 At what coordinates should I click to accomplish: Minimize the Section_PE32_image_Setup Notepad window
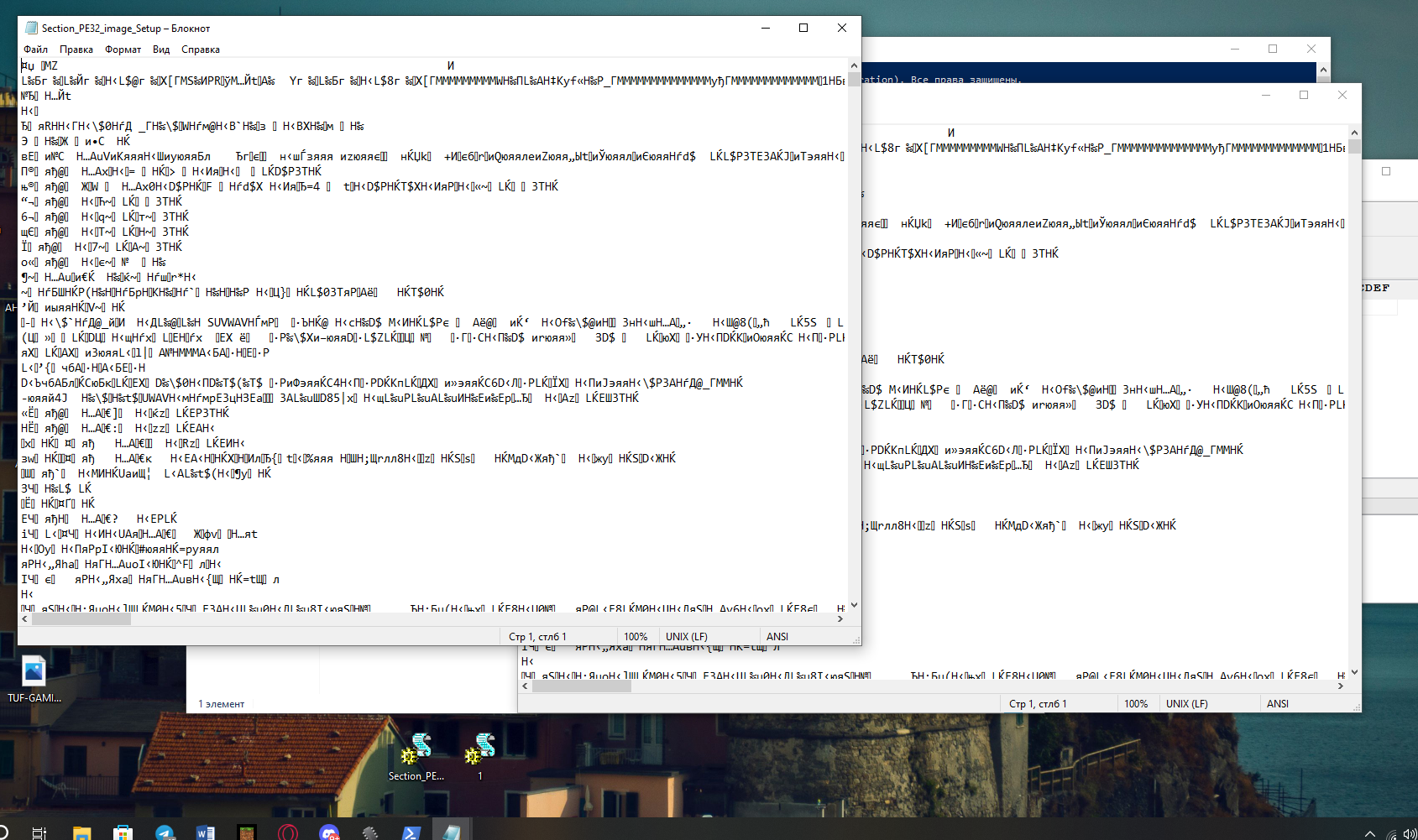coord(766,28)
